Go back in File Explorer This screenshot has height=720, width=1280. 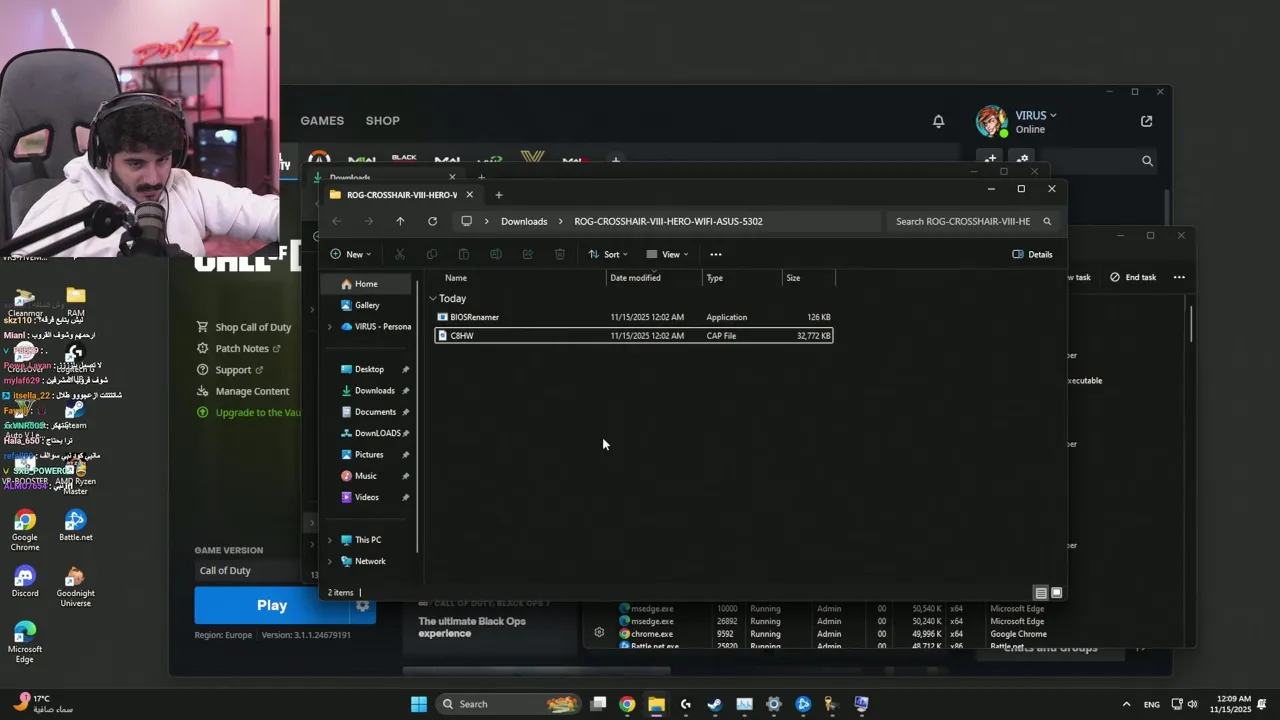tap(336, 221)
